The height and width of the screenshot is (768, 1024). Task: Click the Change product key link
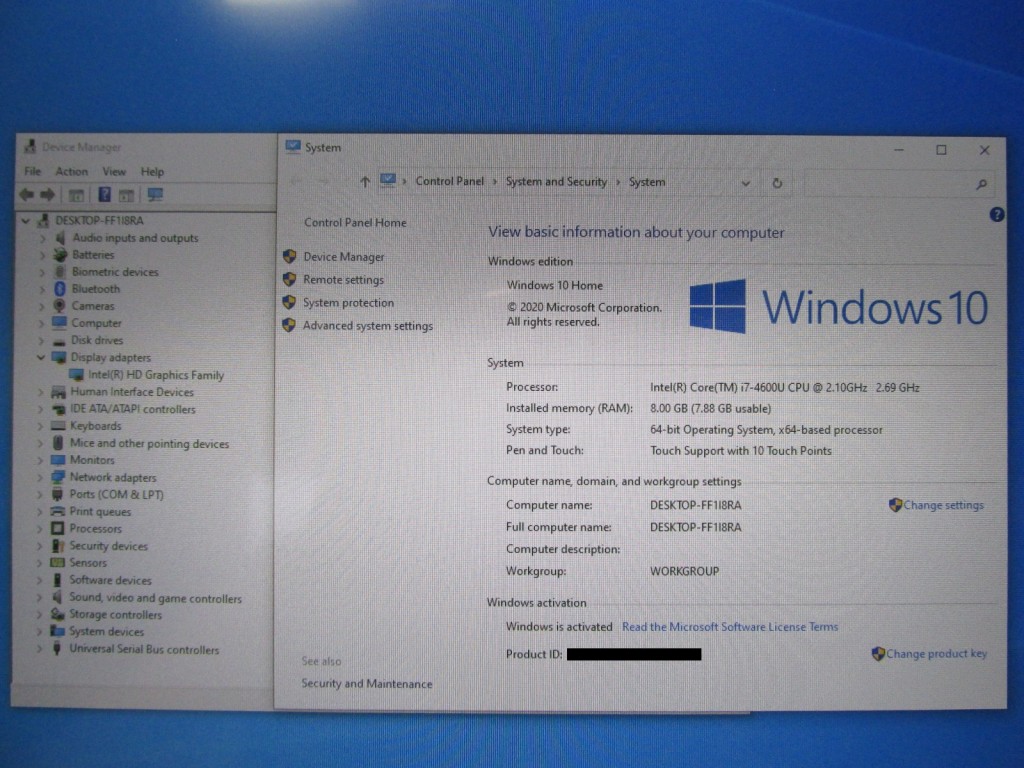coord(936,654)
